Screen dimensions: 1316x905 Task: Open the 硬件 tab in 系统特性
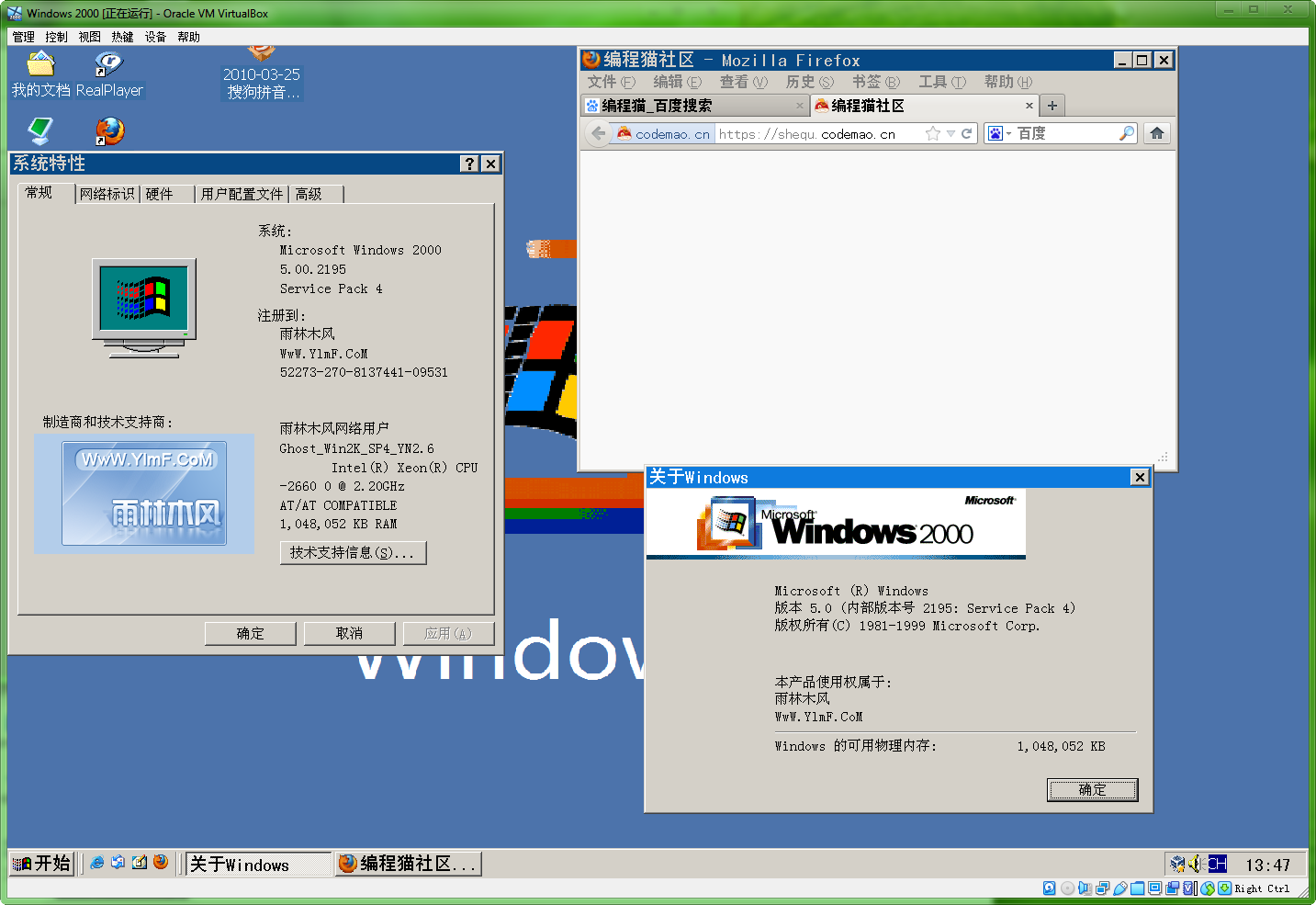pyautogui.click(x=166, y=194)
